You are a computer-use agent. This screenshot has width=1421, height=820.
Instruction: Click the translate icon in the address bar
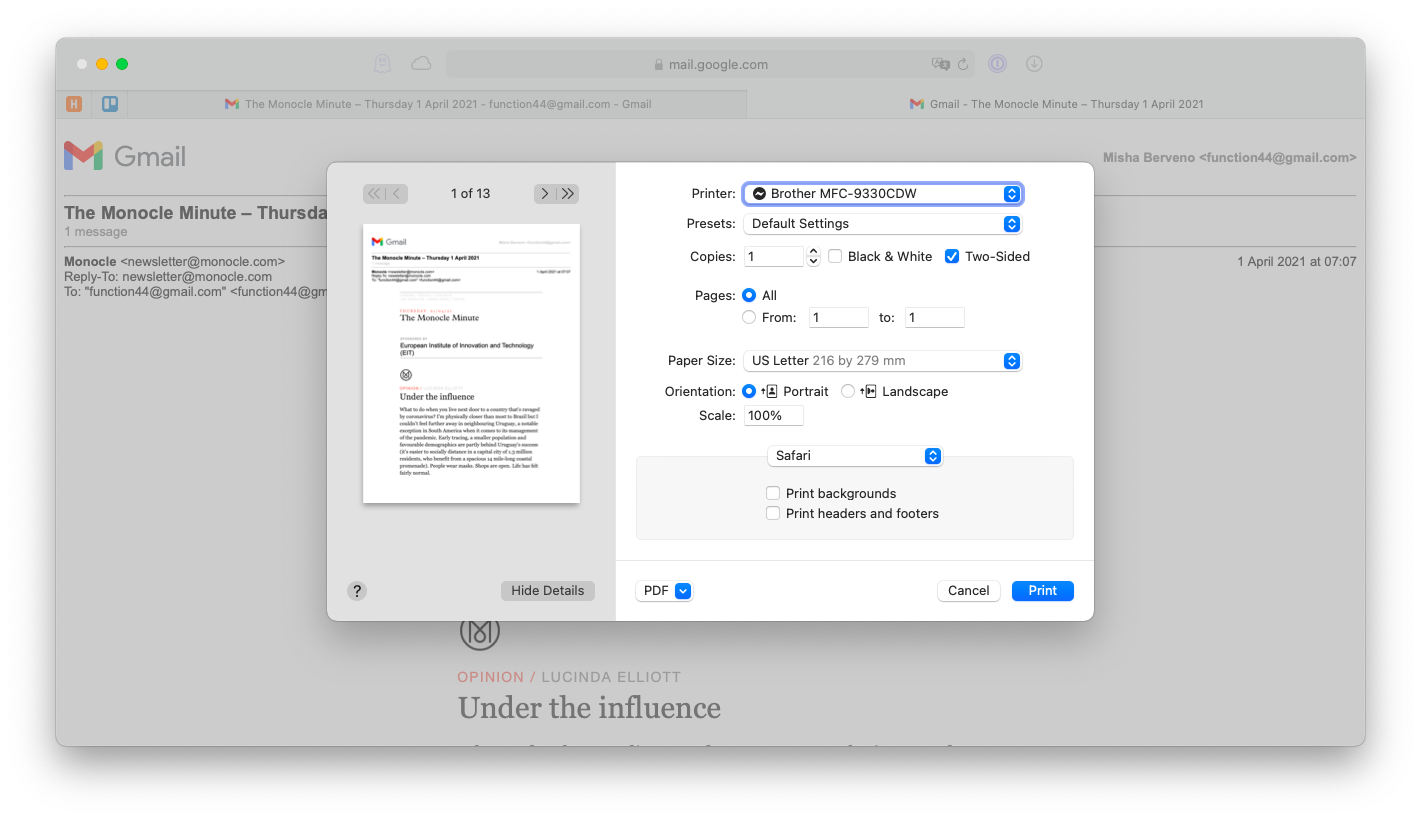(x=941, y=63)
